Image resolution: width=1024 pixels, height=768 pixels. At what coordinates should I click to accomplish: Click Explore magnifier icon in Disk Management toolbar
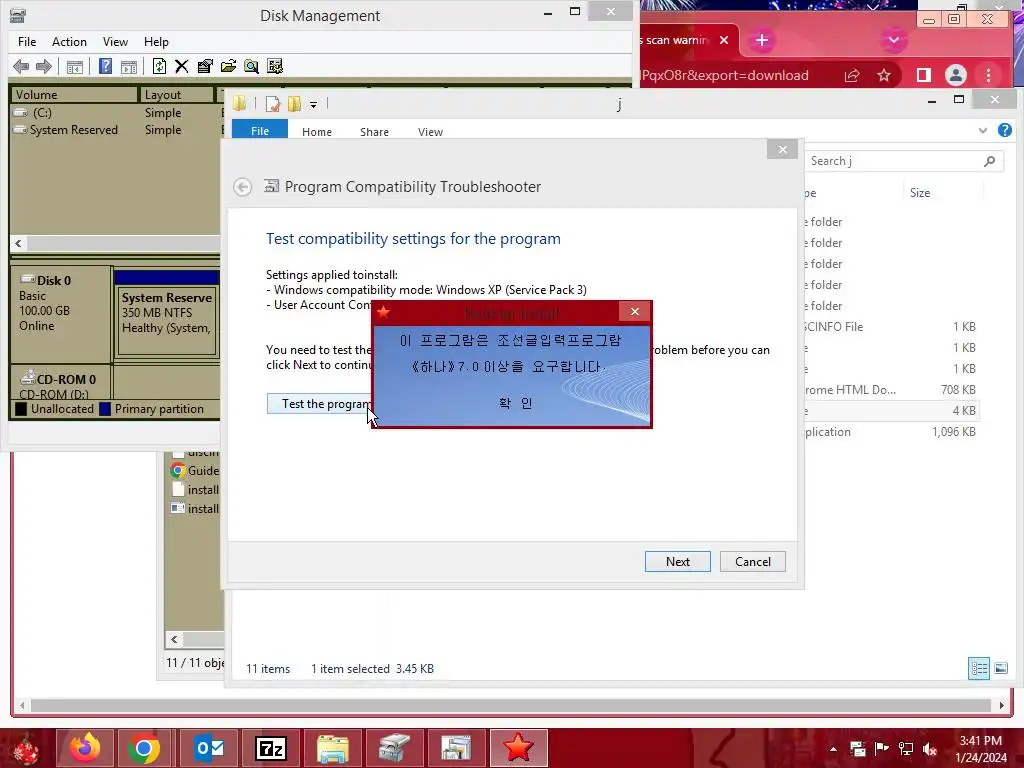pyautogui.click(x=251, y=66)
